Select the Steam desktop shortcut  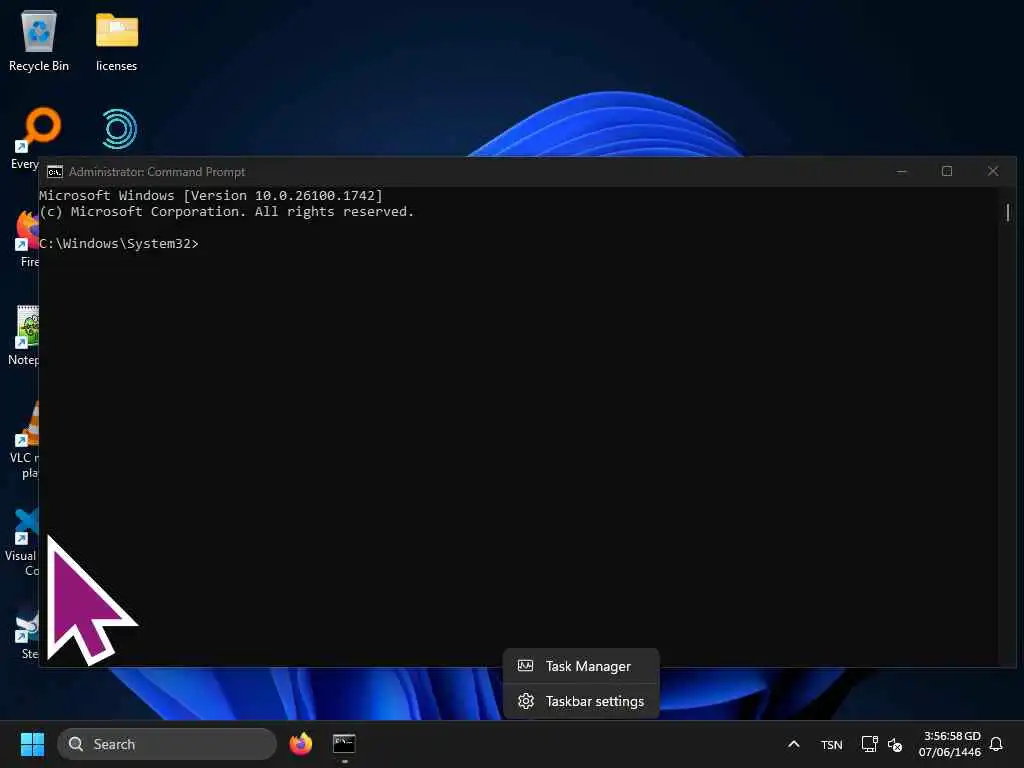coord(27,632)
